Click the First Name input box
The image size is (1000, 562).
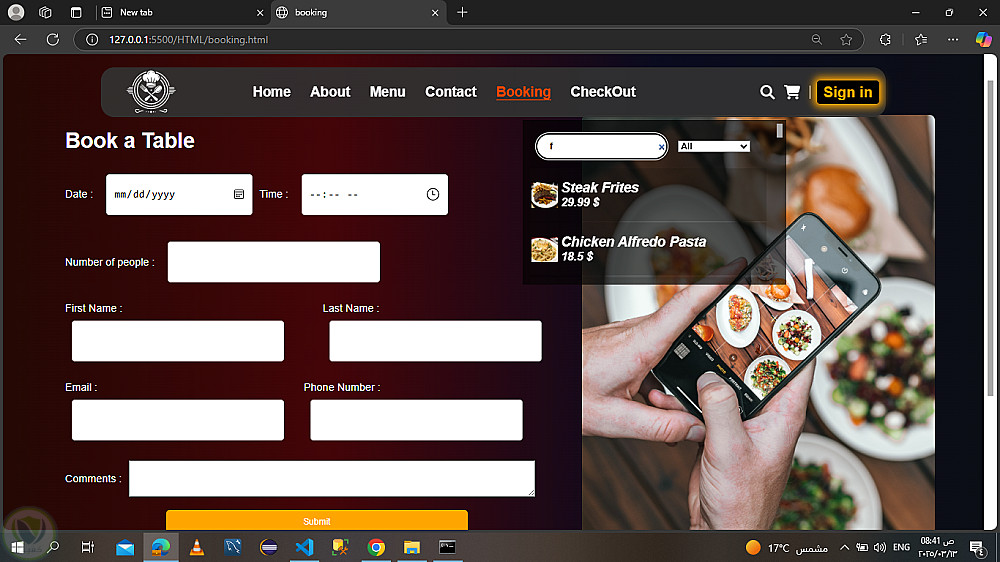pos(177,341)
